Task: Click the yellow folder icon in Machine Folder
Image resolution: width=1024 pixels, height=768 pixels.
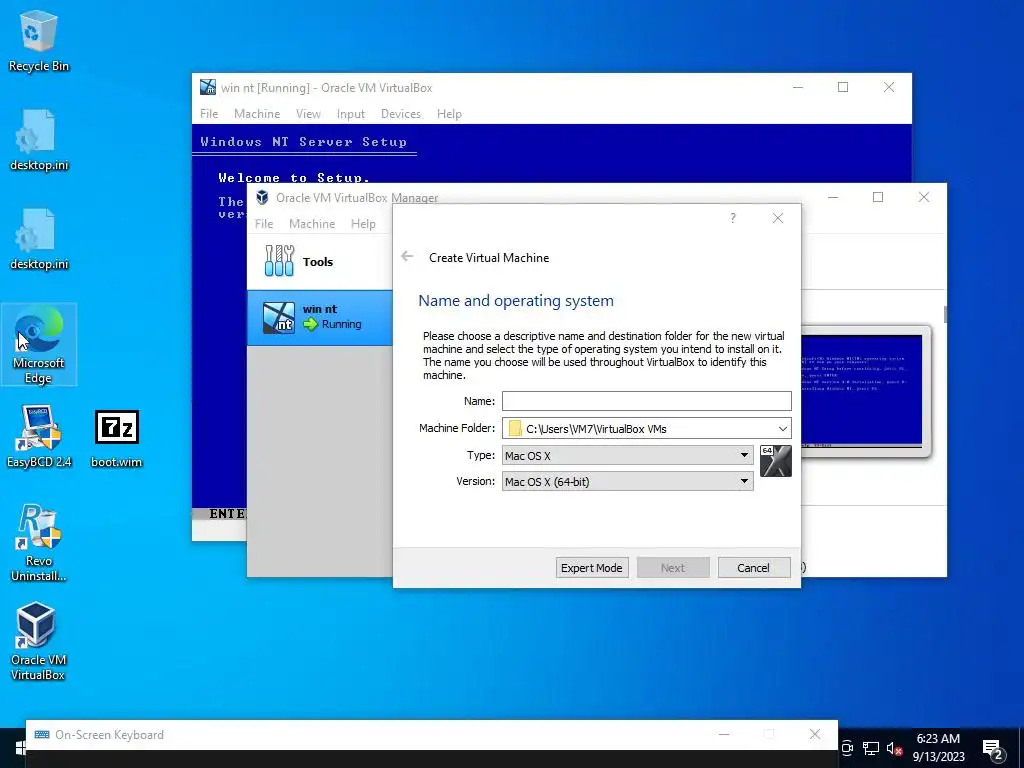Action: [515, 428]
